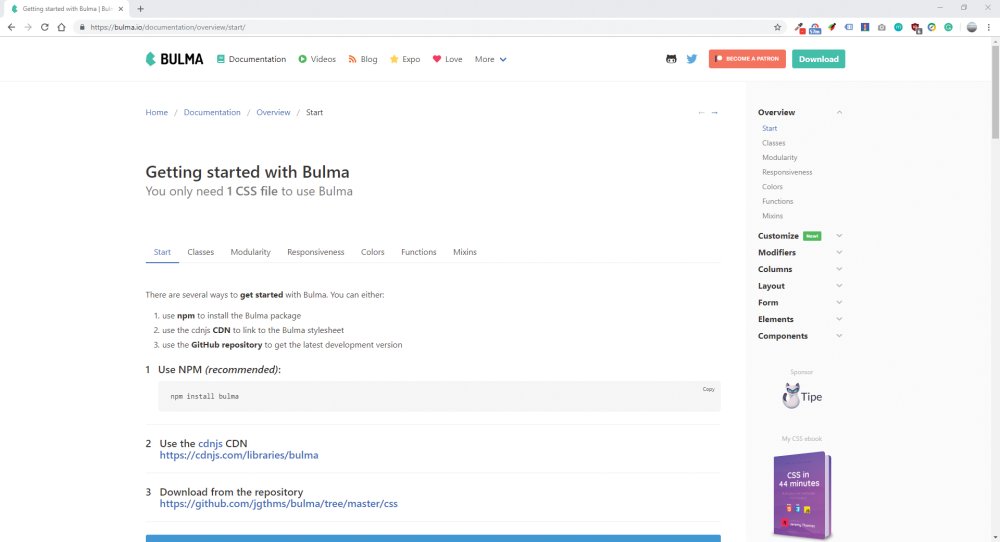Switch to the Responsiveness tab
Viewport: 1000px width, 542px height.
pyautogui.click(x=315, y=252)
